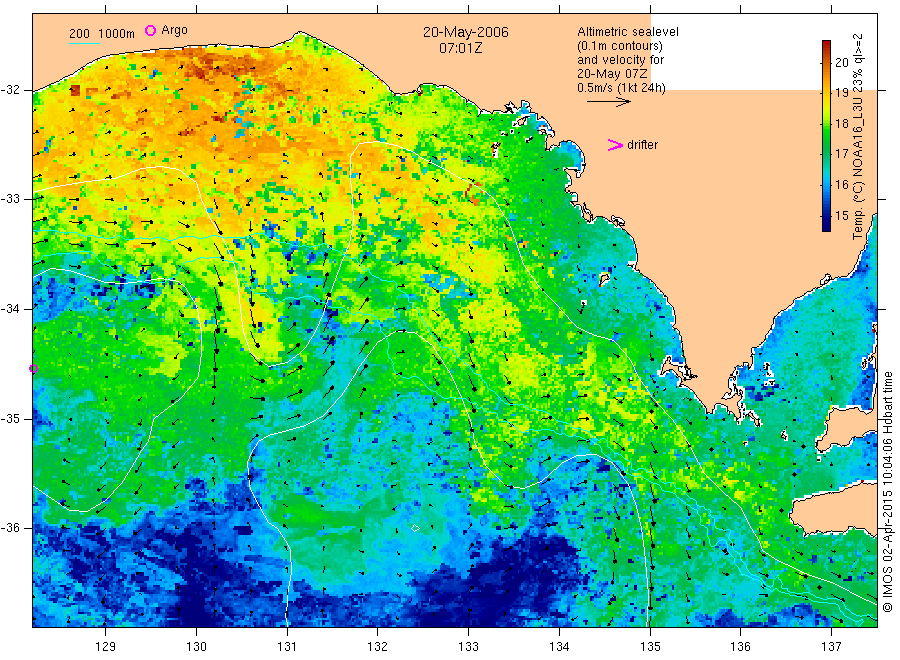Viewport: 900px width, 660px height.
Task: Click the longitude label 133
Action: coord(468,647)
